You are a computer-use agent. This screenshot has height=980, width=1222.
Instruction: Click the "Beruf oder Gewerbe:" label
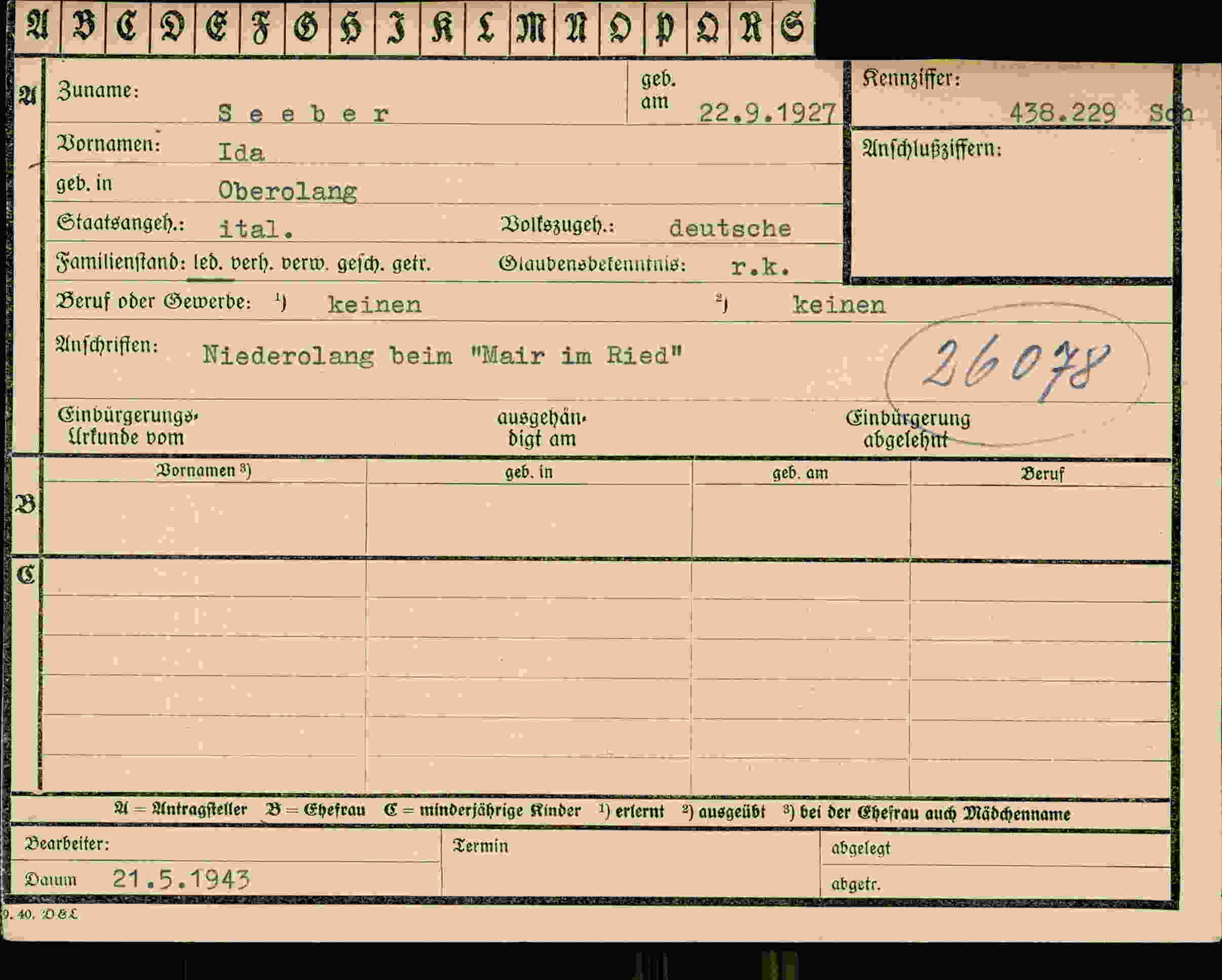pos(153,301)
